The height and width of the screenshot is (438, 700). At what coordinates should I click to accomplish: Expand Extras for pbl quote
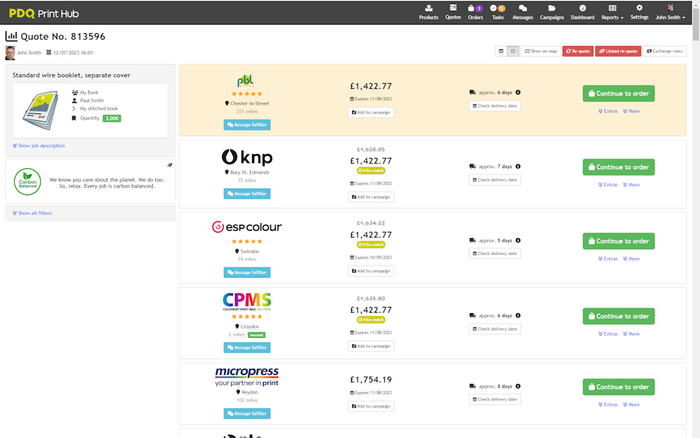[x=608, y=111]
